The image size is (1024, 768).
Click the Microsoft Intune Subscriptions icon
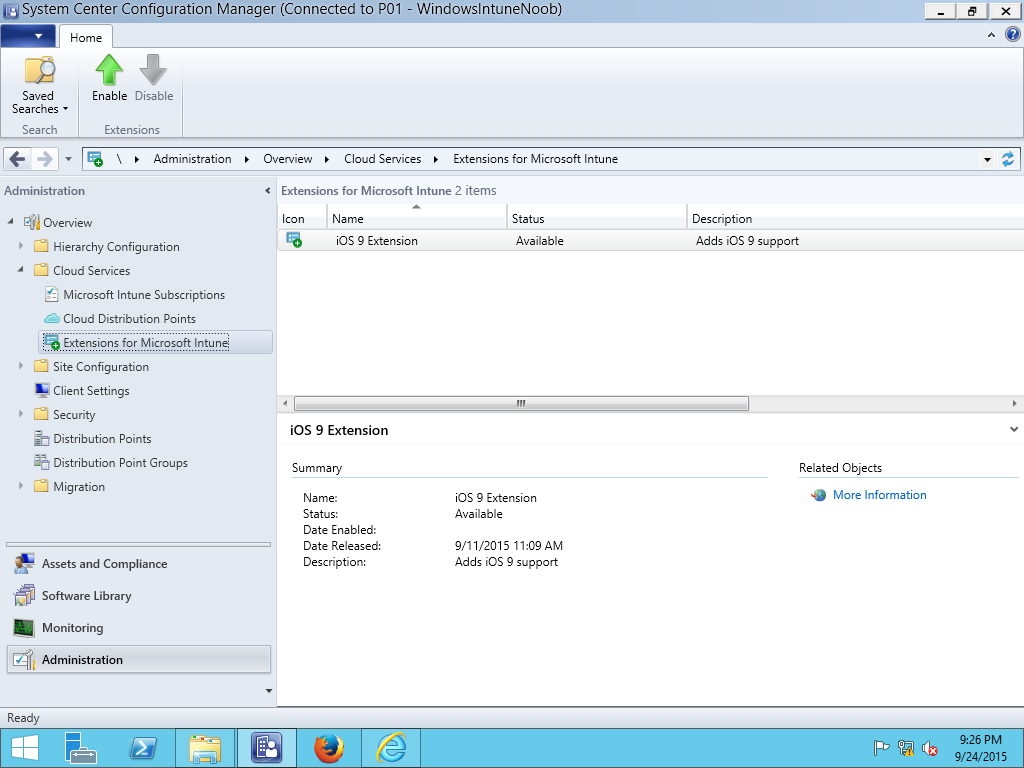coord(52,295)
